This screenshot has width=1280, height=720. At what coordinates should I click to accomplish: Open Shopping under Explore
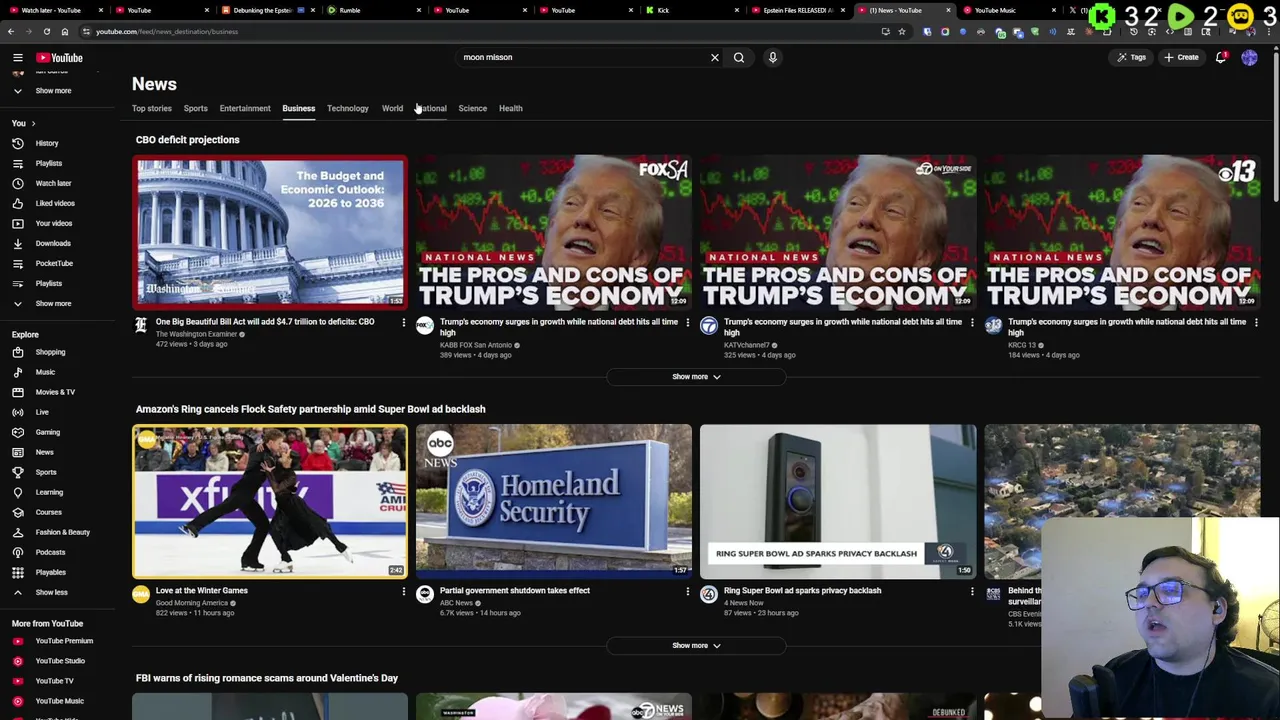tap(50, 352)
